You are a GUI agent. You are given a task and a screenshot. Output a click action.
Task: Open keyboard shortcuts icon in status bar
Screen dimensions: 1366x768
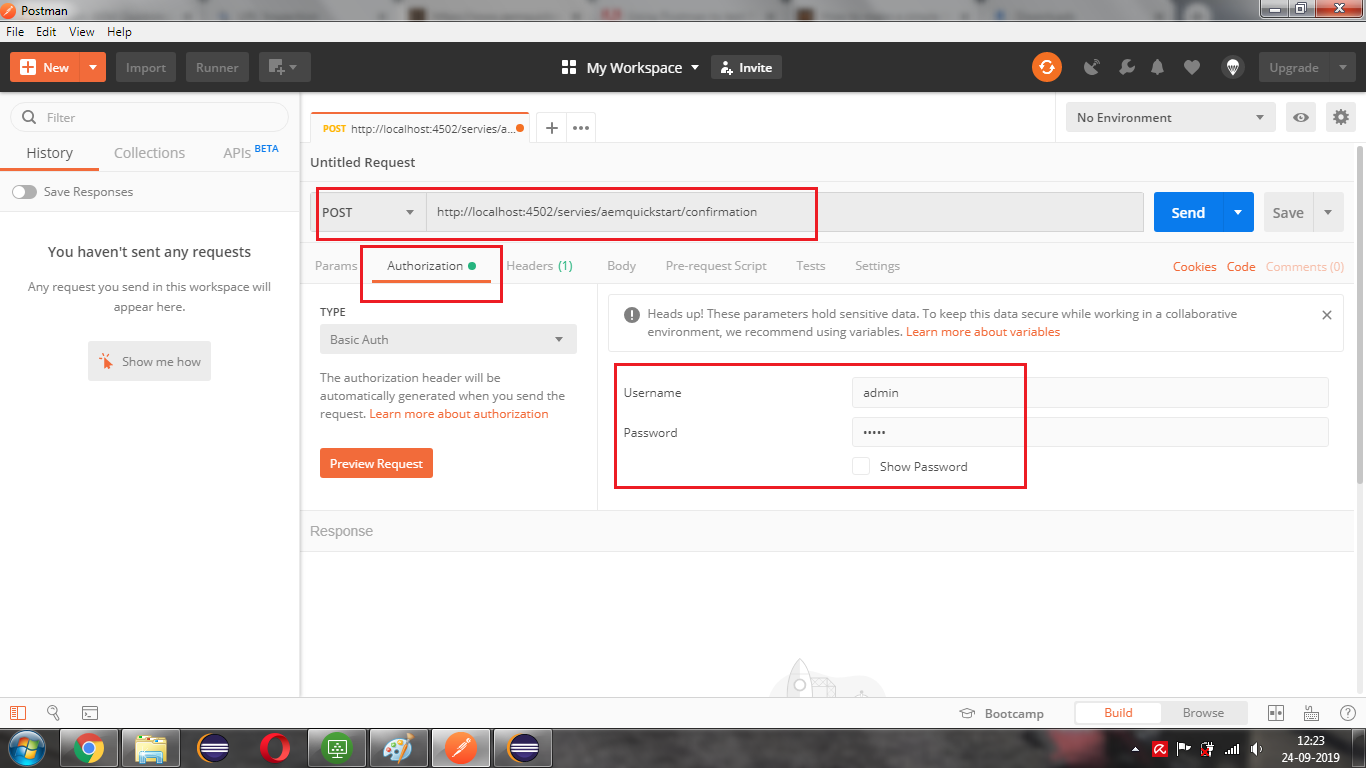coord(1311,713)
